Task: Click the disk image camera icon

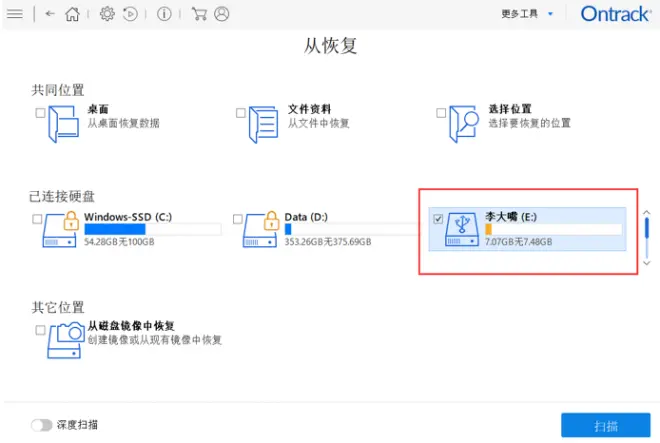Action: pyautogui.click(x=65, y=340)
